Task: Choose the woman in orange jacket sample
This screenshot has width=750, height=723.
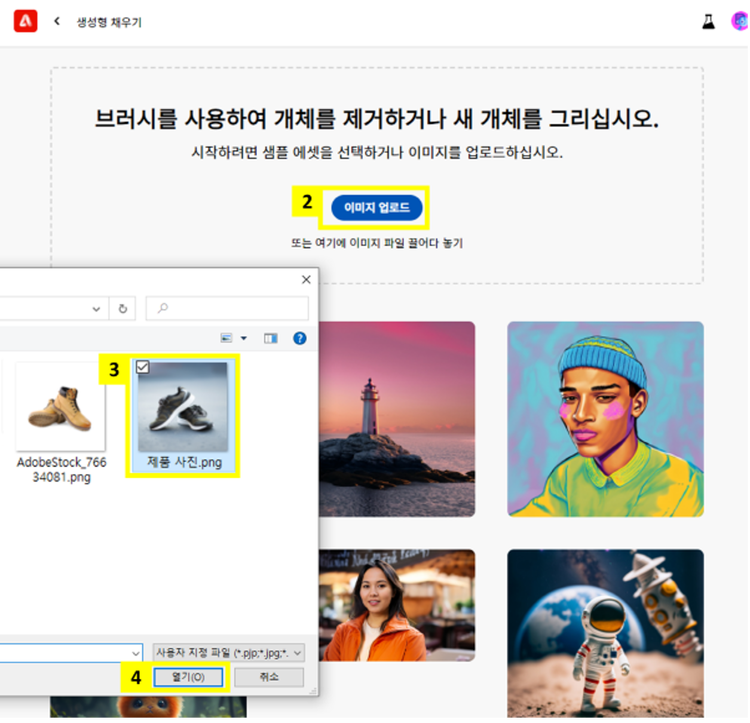Action: (397, 605)
